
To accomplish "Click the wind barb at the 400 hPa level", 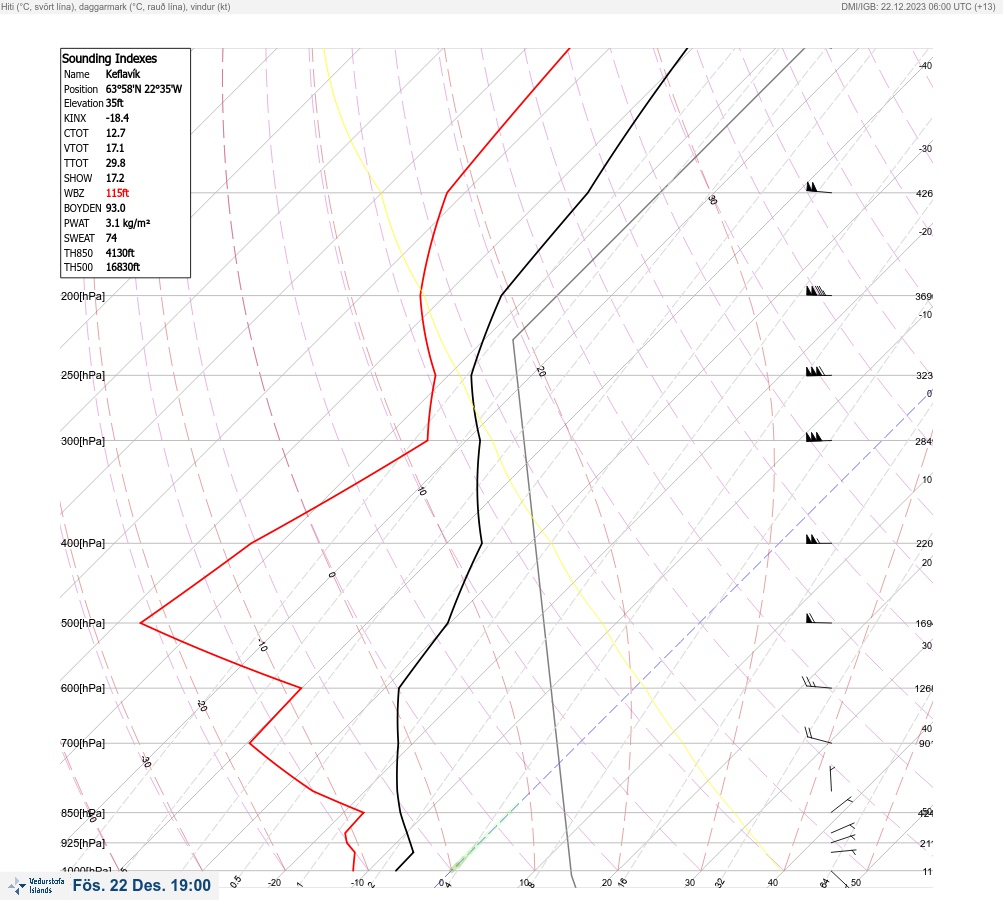I will pos(818,539).
